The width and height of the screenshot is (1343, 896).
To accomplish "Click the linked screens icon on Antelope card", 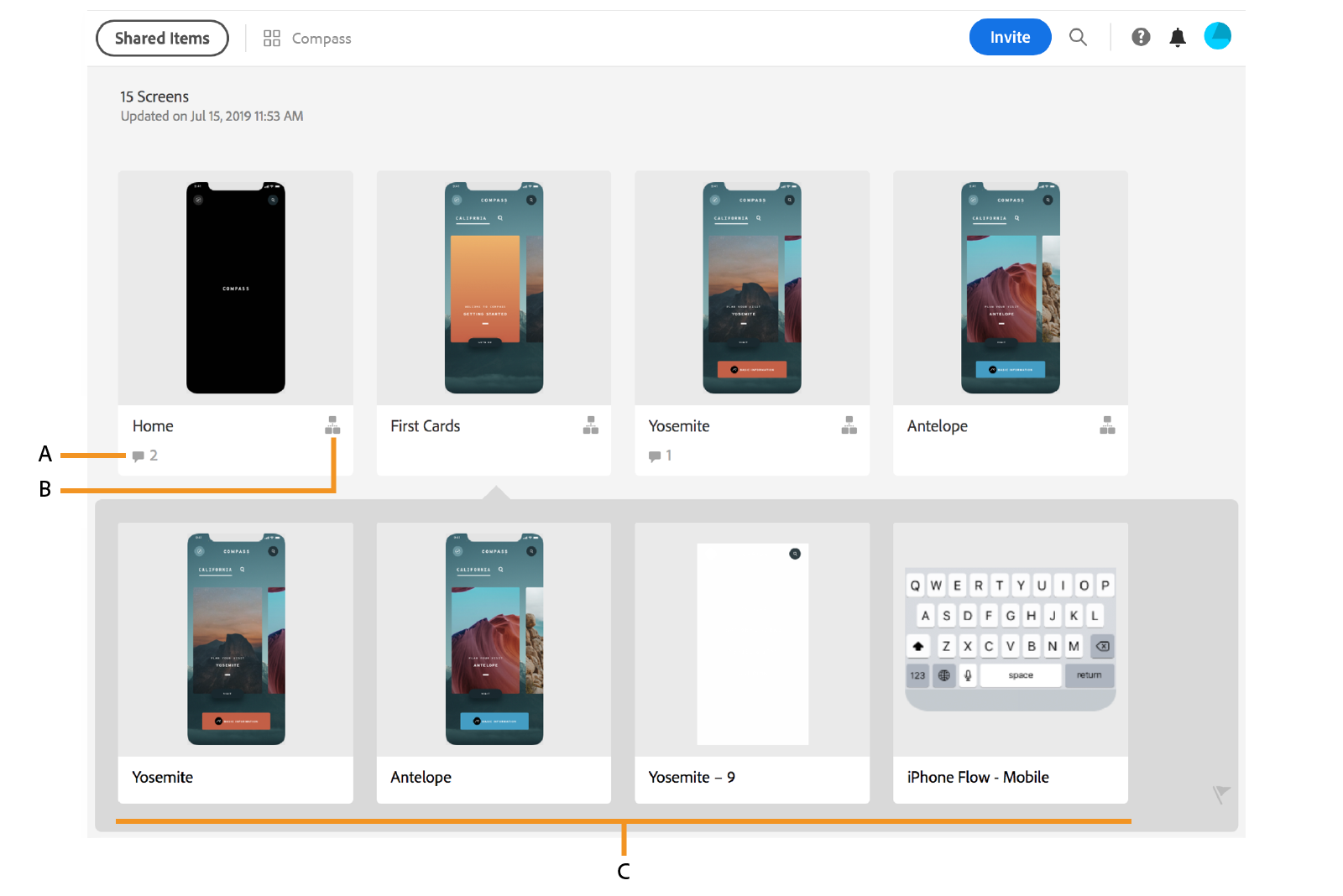I will (x=1108, y=425).
